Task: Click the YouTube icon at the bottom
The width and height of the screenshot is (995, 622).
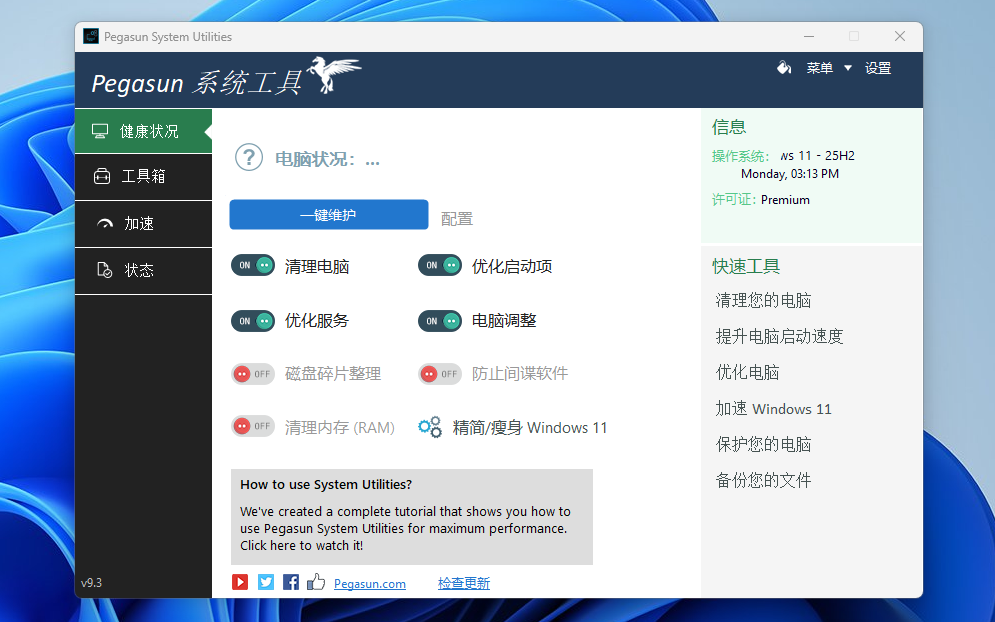Action: (240, 582)
